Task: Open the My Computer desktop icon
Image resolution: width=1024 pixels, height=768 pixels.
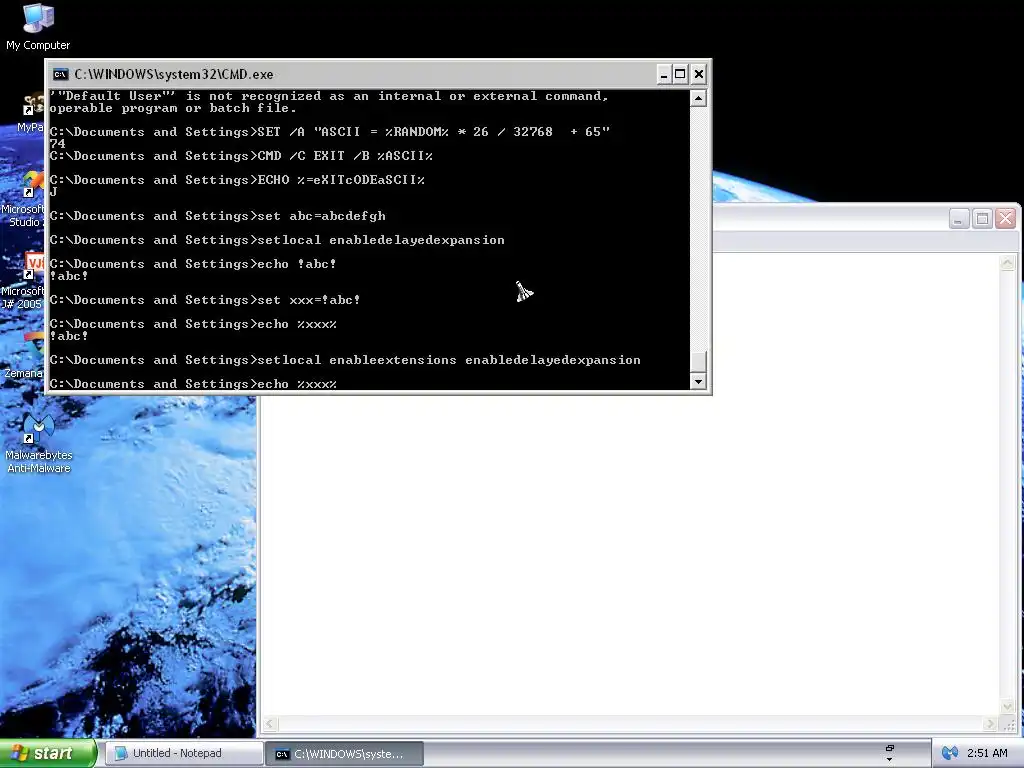Action: click(38, 27)
